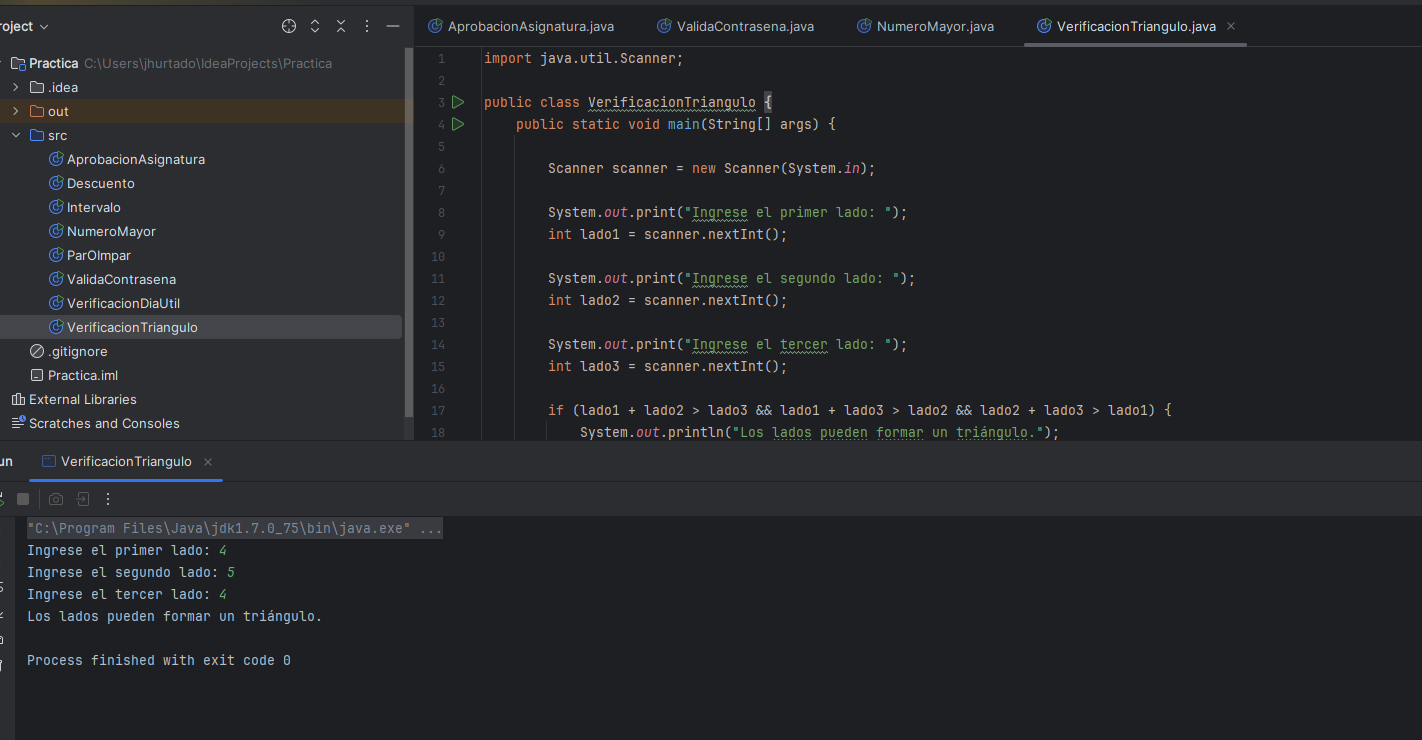This screenshot has height=740, width=1422.
Task: Hide the Project tool window with the dash icon
Action: click(x=393, y=26)
